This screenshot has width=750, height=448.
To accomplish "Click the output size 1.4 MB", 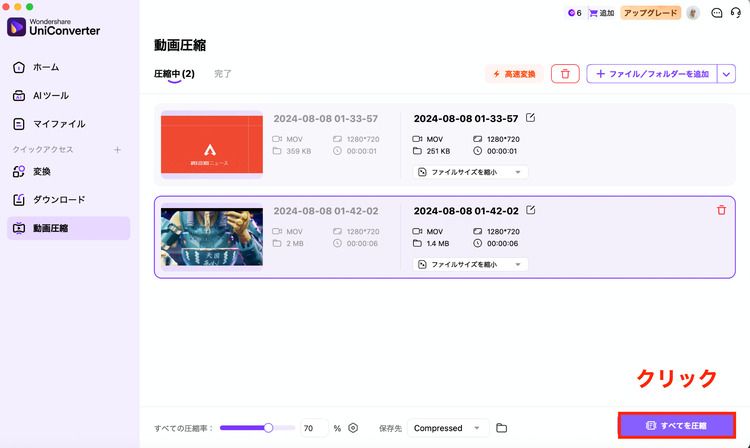I will pos(438,243).
